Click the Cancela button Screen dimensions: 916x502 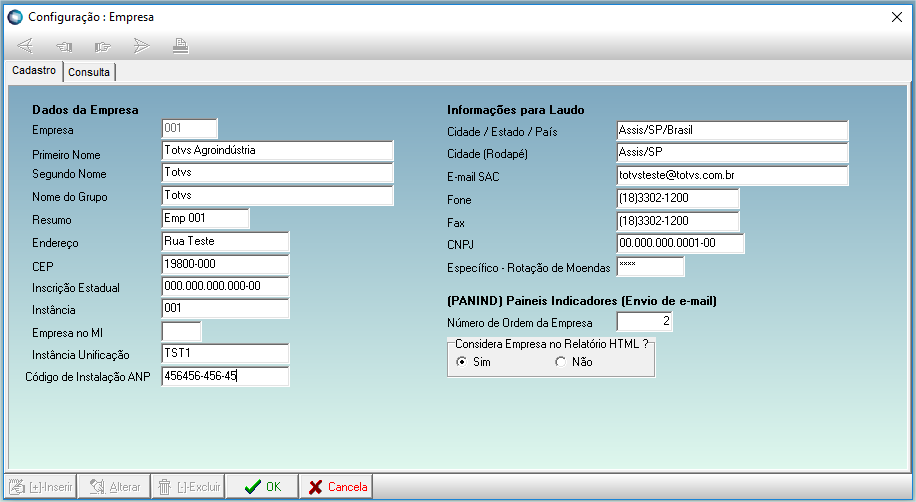coord(336,487)
